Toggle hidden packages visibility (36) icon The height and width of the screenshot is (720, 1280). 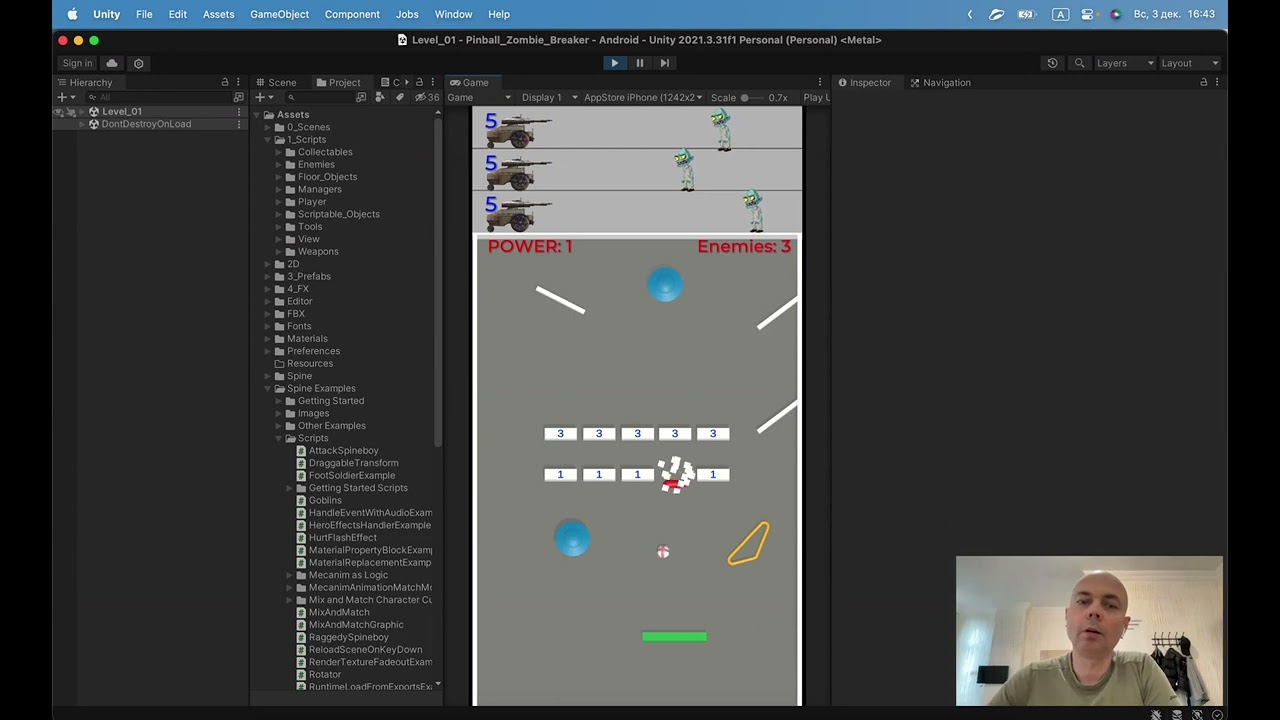[427, 97]
